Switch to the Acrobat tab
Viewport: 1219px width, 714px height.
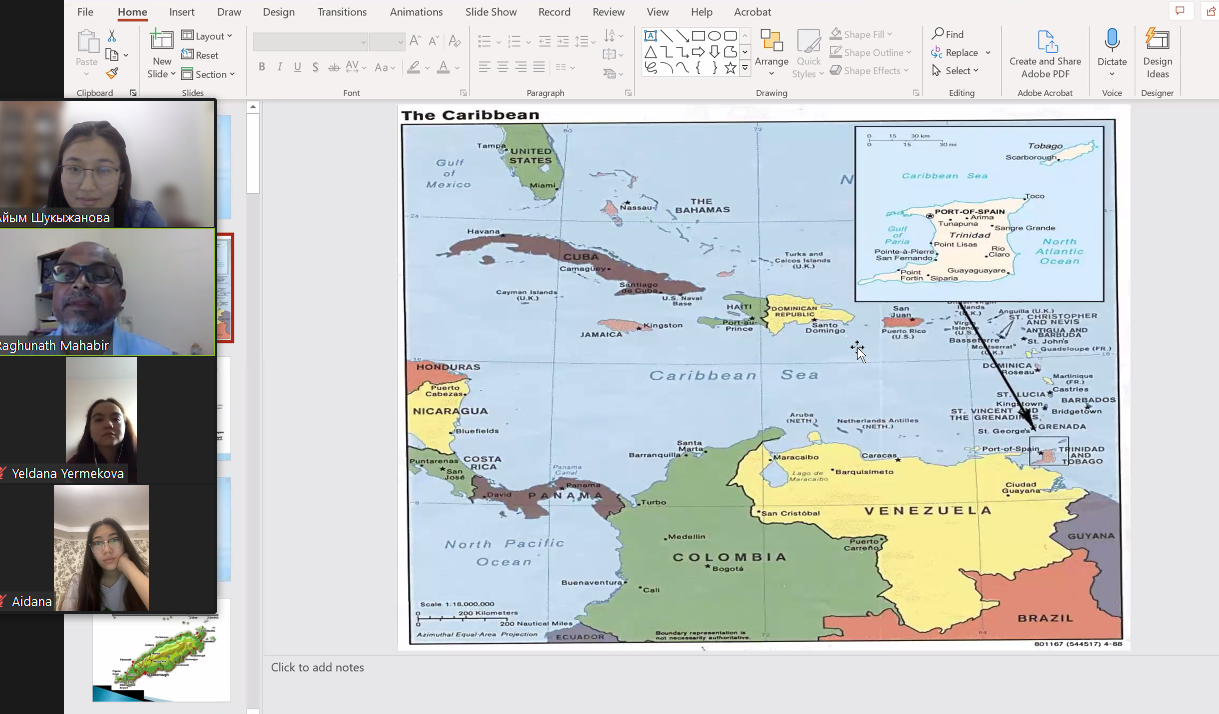coord(753,12)
